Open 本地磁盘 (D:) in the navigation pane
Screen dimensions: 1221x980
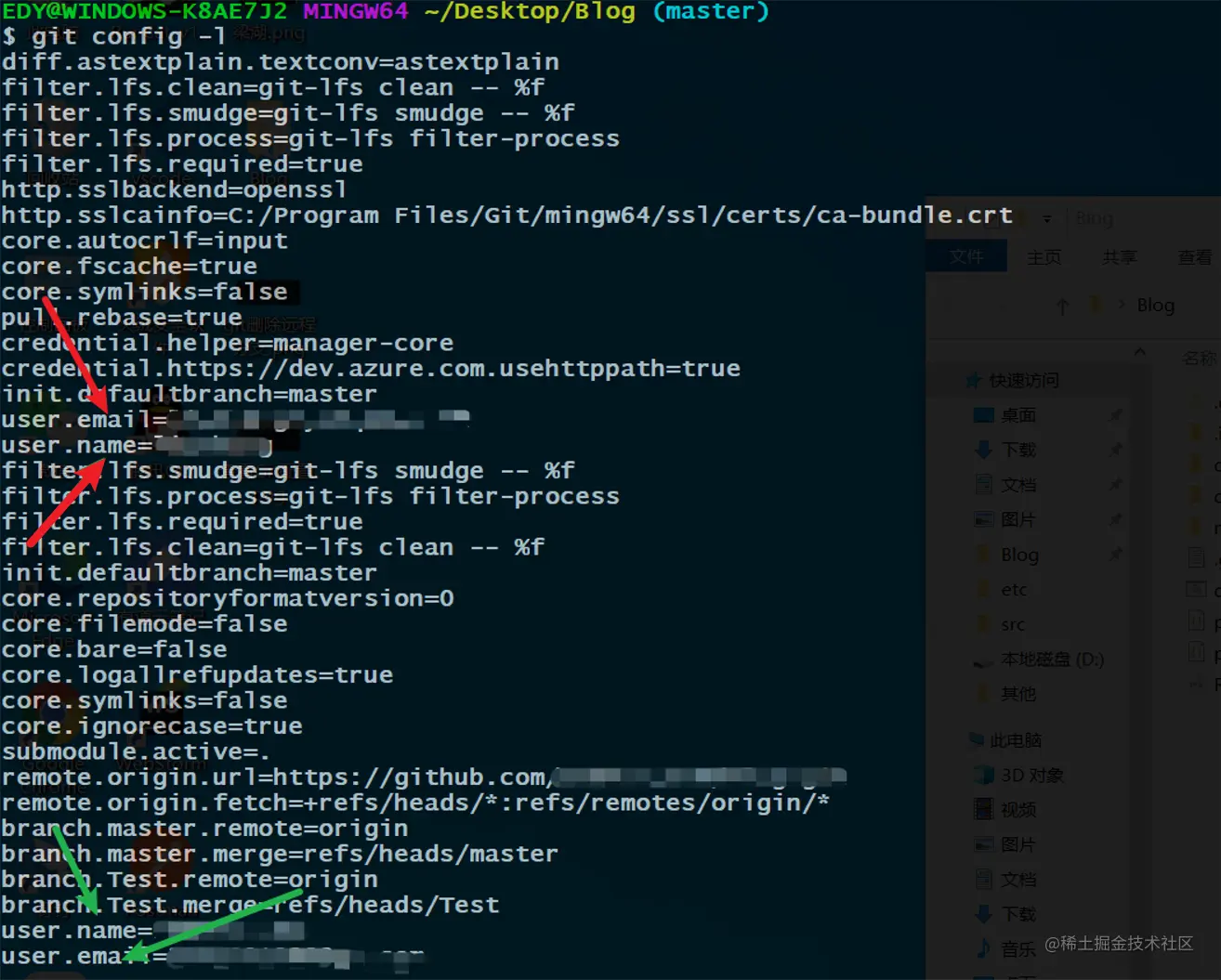coord(1052,659)
